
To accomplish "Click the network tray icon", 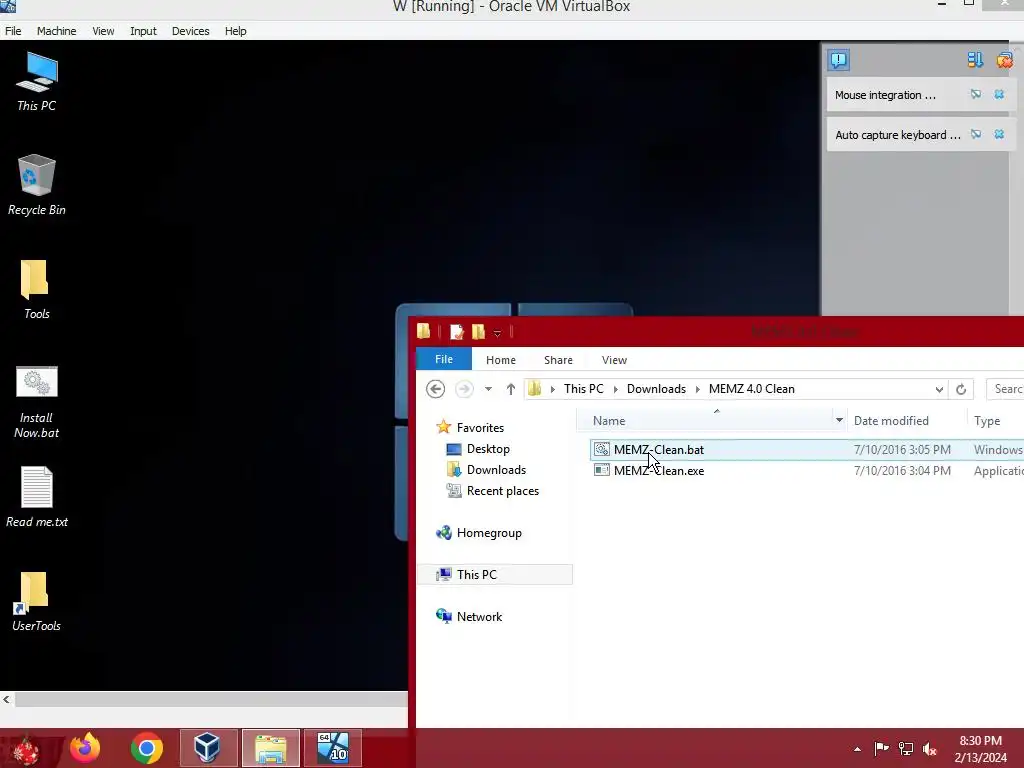I will pos(906,749).
